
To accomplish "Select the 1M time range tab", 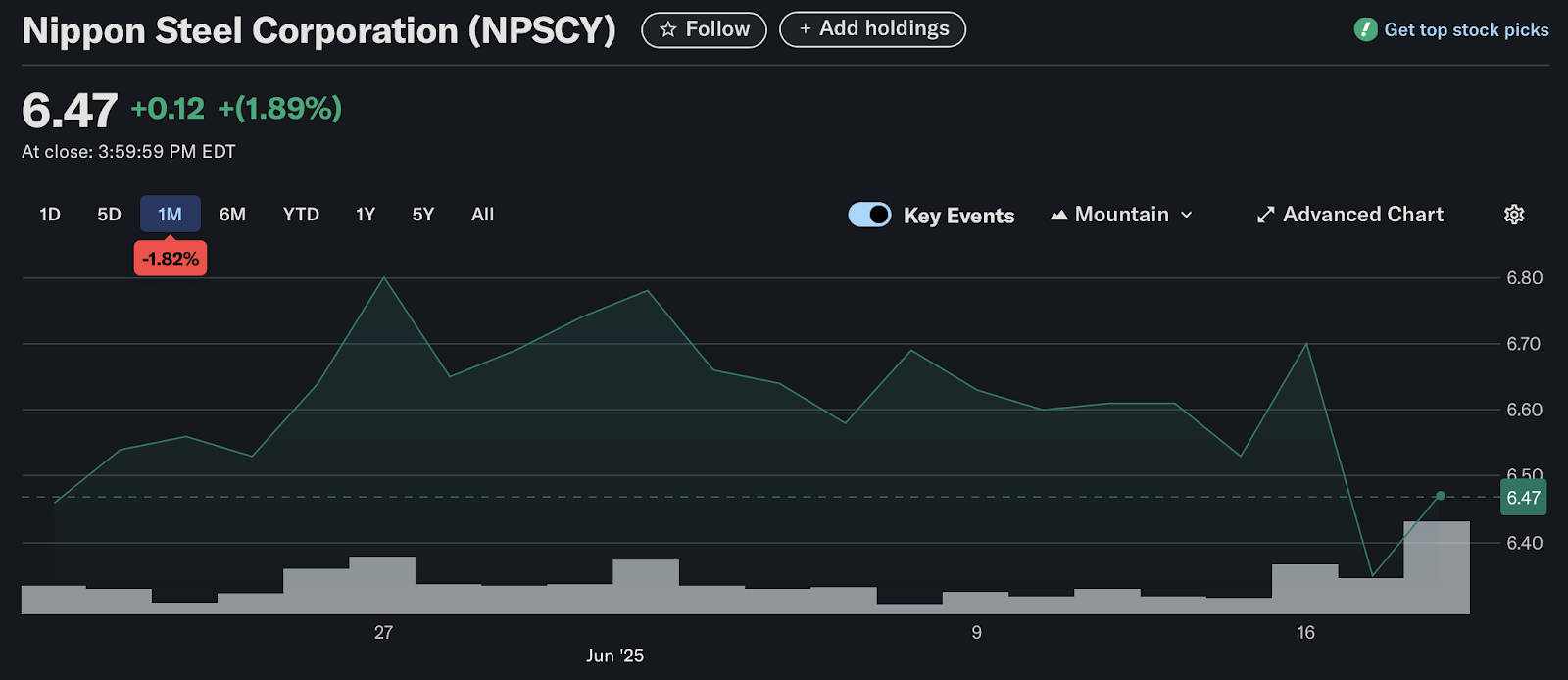I will pos(171,214).
